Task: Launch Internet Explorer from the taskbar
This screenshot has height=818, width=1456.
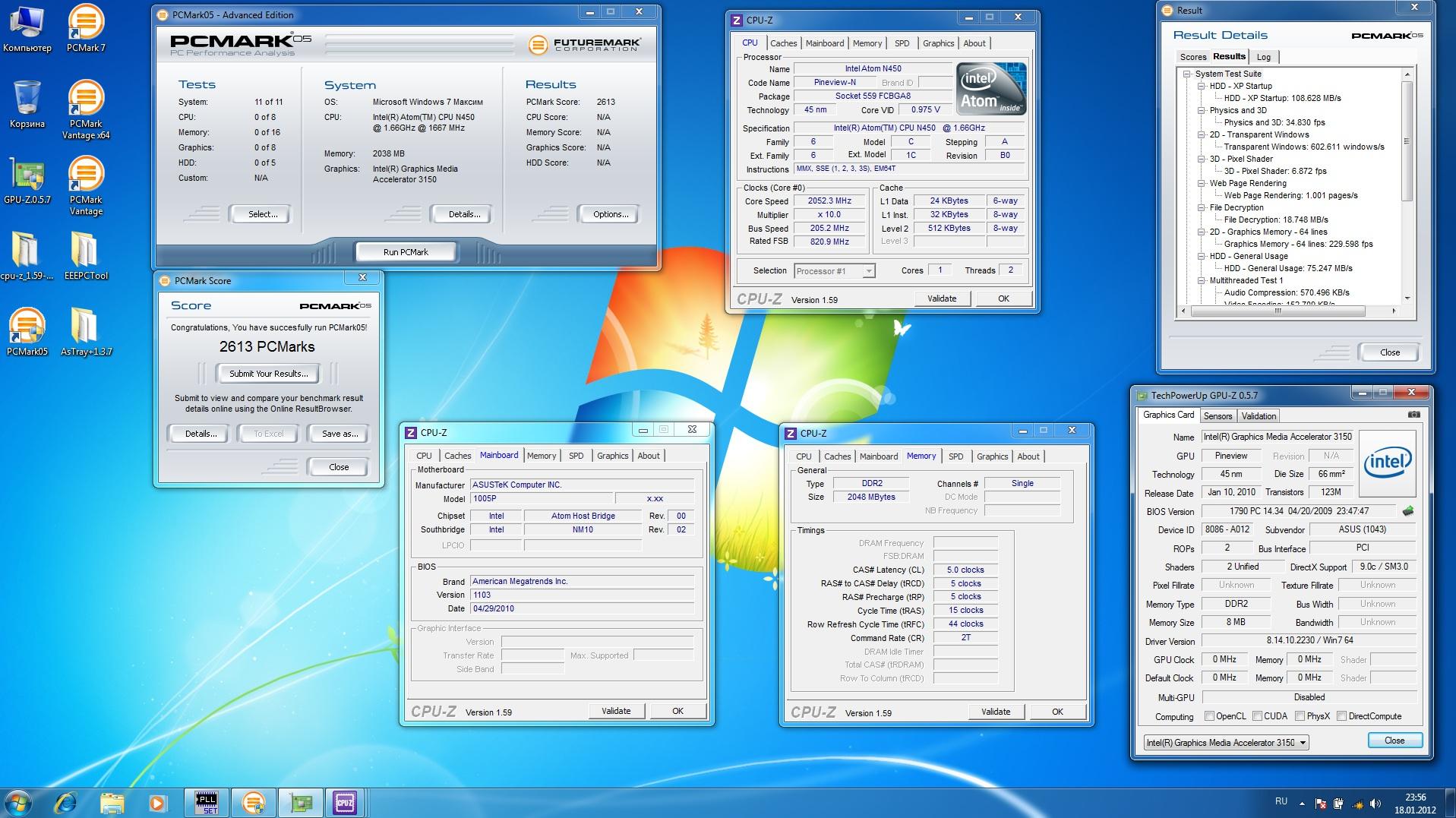Action: [x=67, y=802]
